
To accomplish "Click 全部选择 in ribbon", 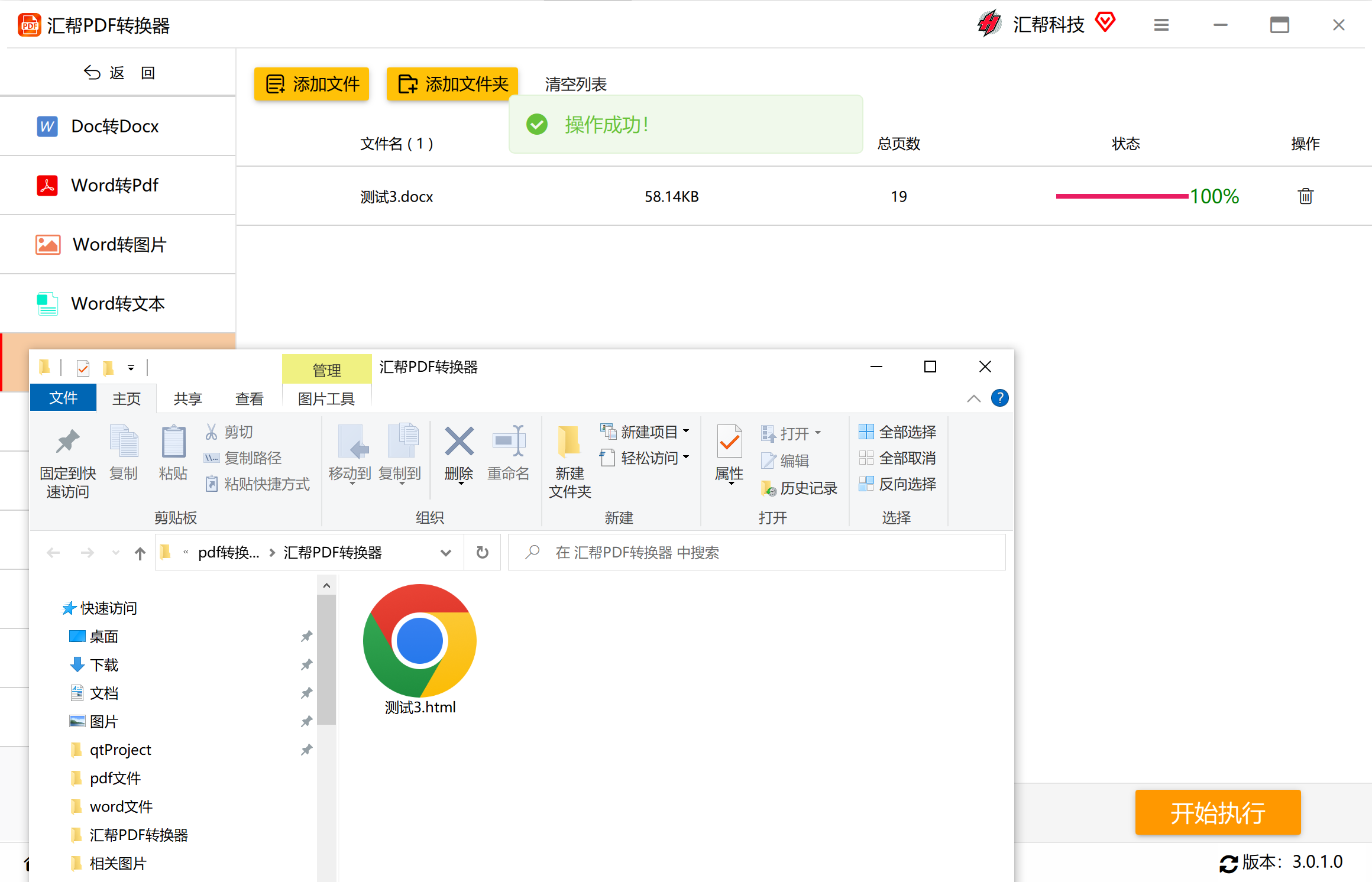I will (x=897, y=432).
